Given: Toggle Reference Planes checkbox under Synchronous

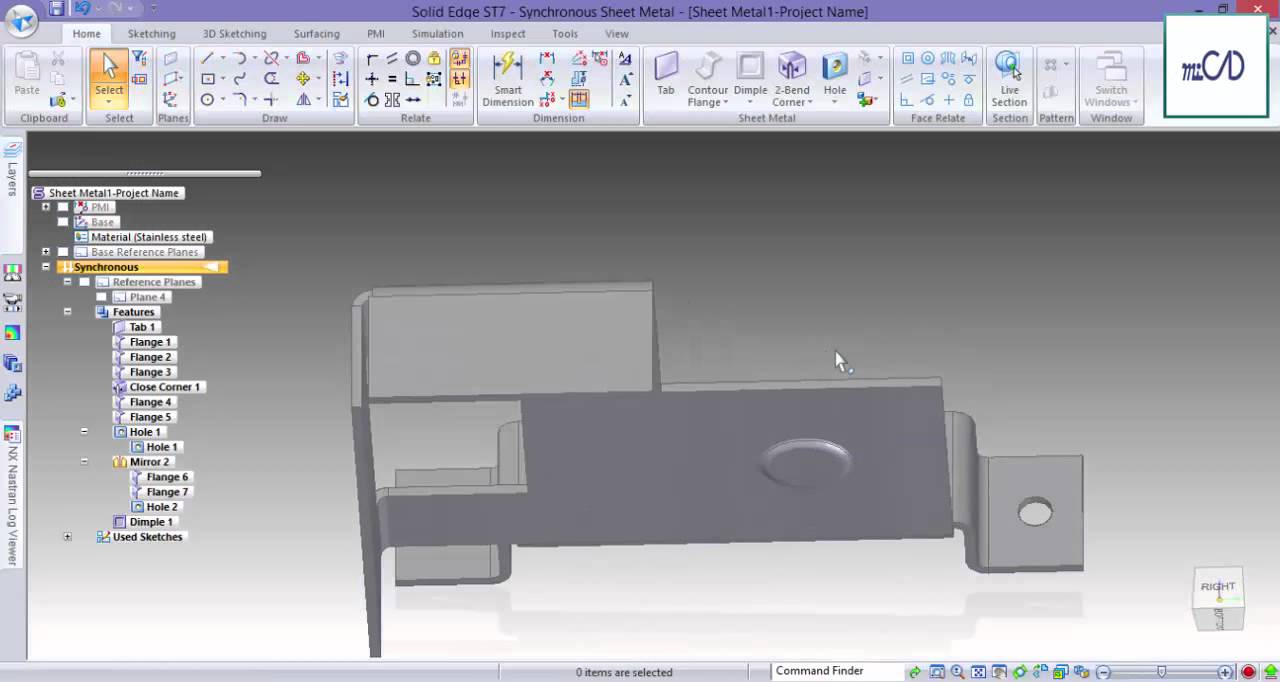Looking at the screenshot, I should coord(85,282).
